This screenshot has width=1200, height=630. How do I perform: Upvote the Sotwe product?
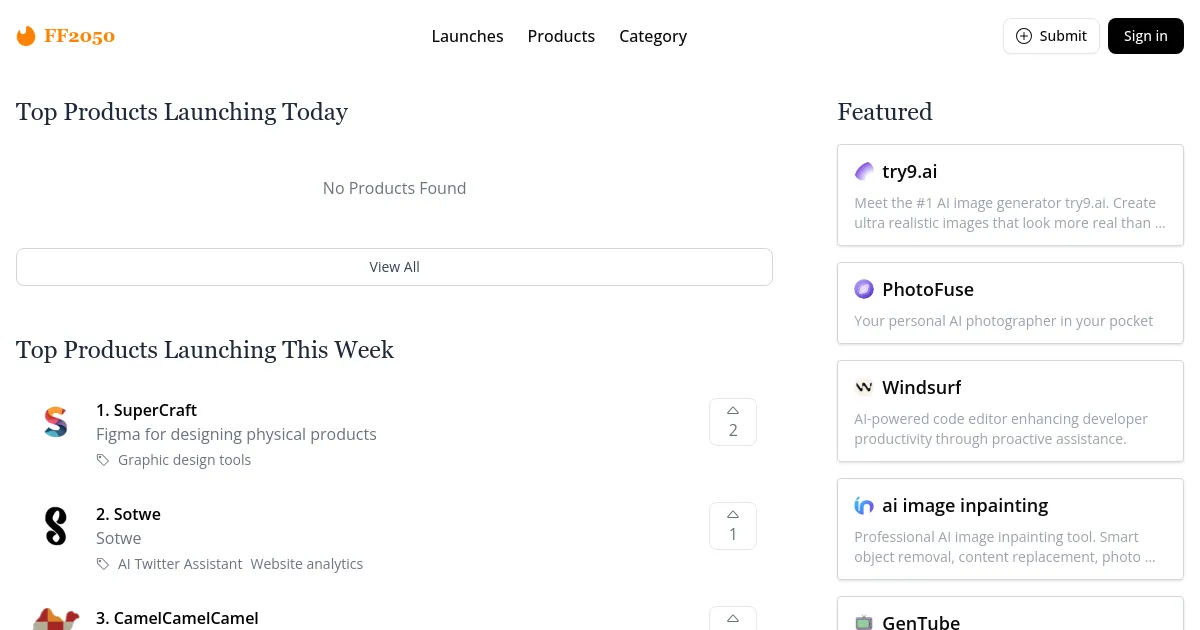pos(733,526)
